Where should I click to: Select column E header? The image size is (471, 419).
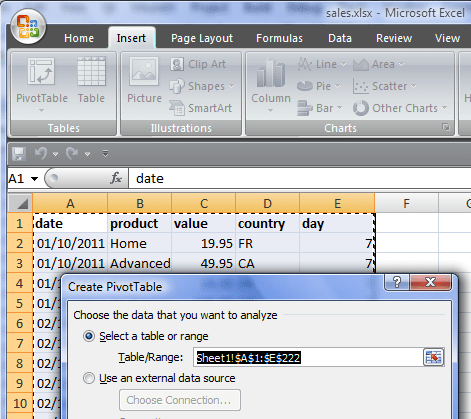pos(337,203)
